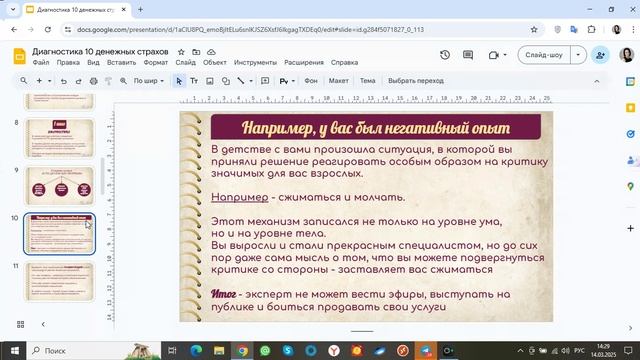The height and width of the screenshot is (360, 640).
Task: Open the Файл menu
Action: [41, 62]
